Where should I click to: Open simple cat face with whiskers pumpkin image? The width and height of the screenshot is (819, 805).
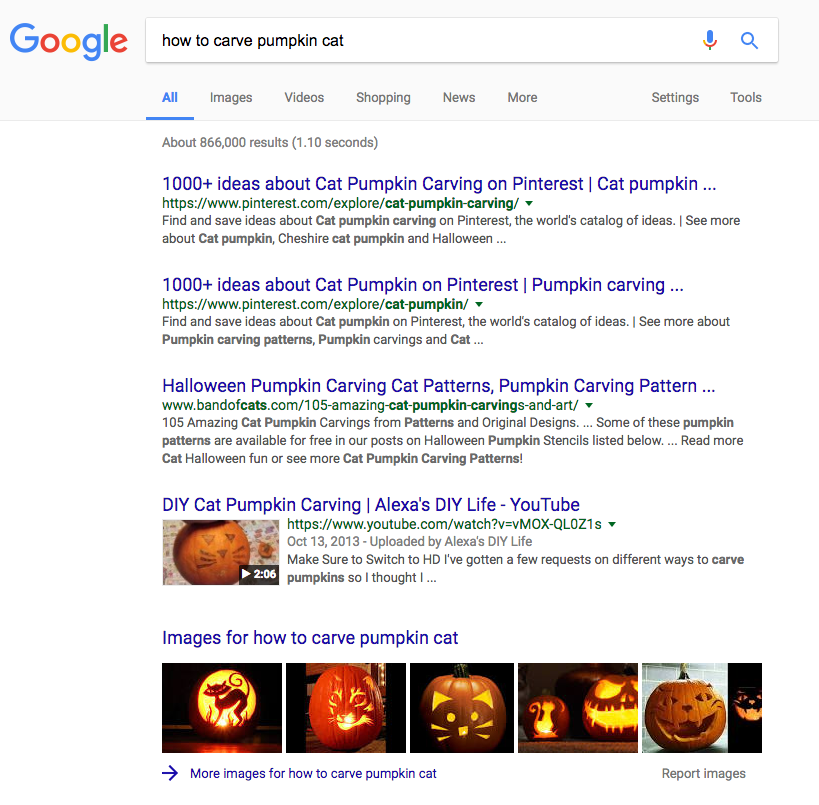tap(462, 708)
